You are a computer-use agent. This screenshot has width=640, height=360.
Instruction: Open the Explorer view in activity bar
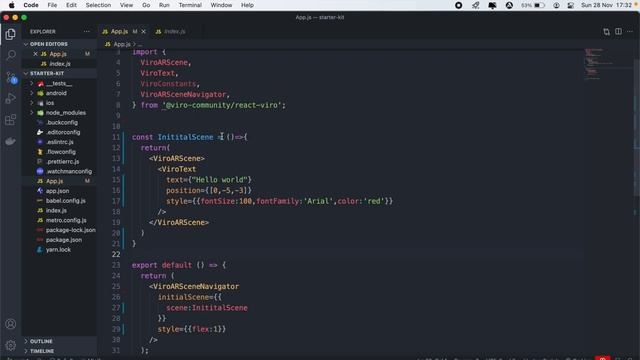(x=11, y=34)
